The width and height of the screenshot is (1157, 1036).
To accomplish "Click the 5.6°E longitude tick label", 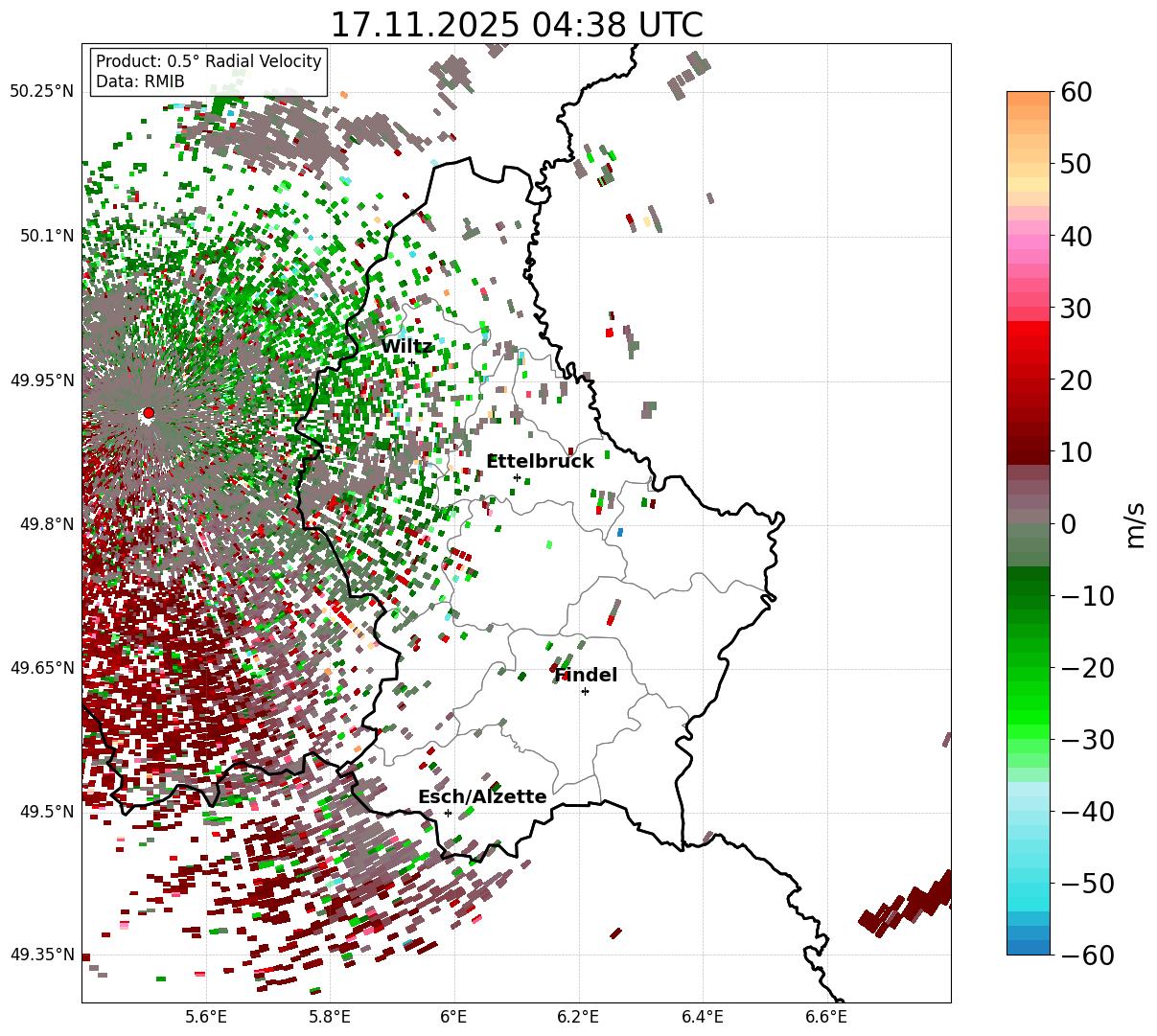I will point(206,1017).
